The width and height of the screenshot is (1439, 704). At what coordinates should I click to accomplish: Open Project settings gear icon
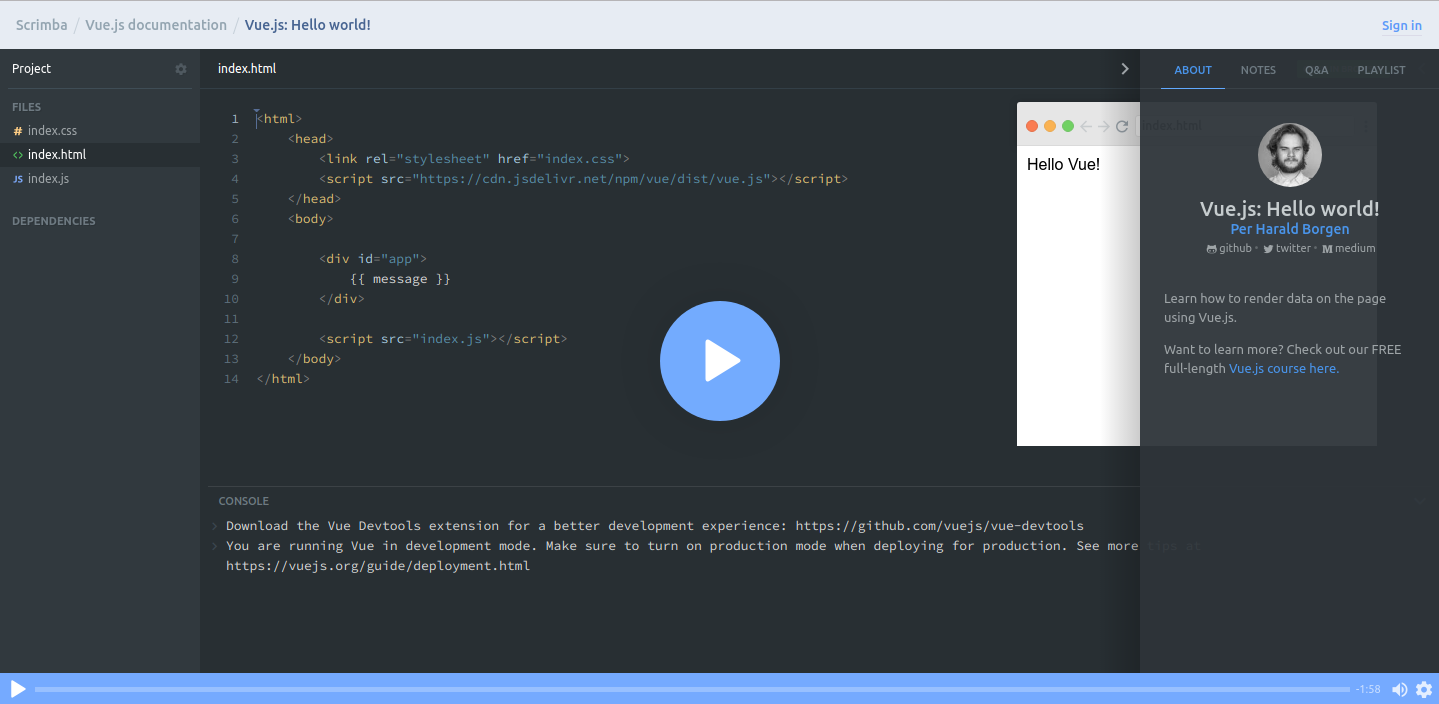tap(181, 69)
